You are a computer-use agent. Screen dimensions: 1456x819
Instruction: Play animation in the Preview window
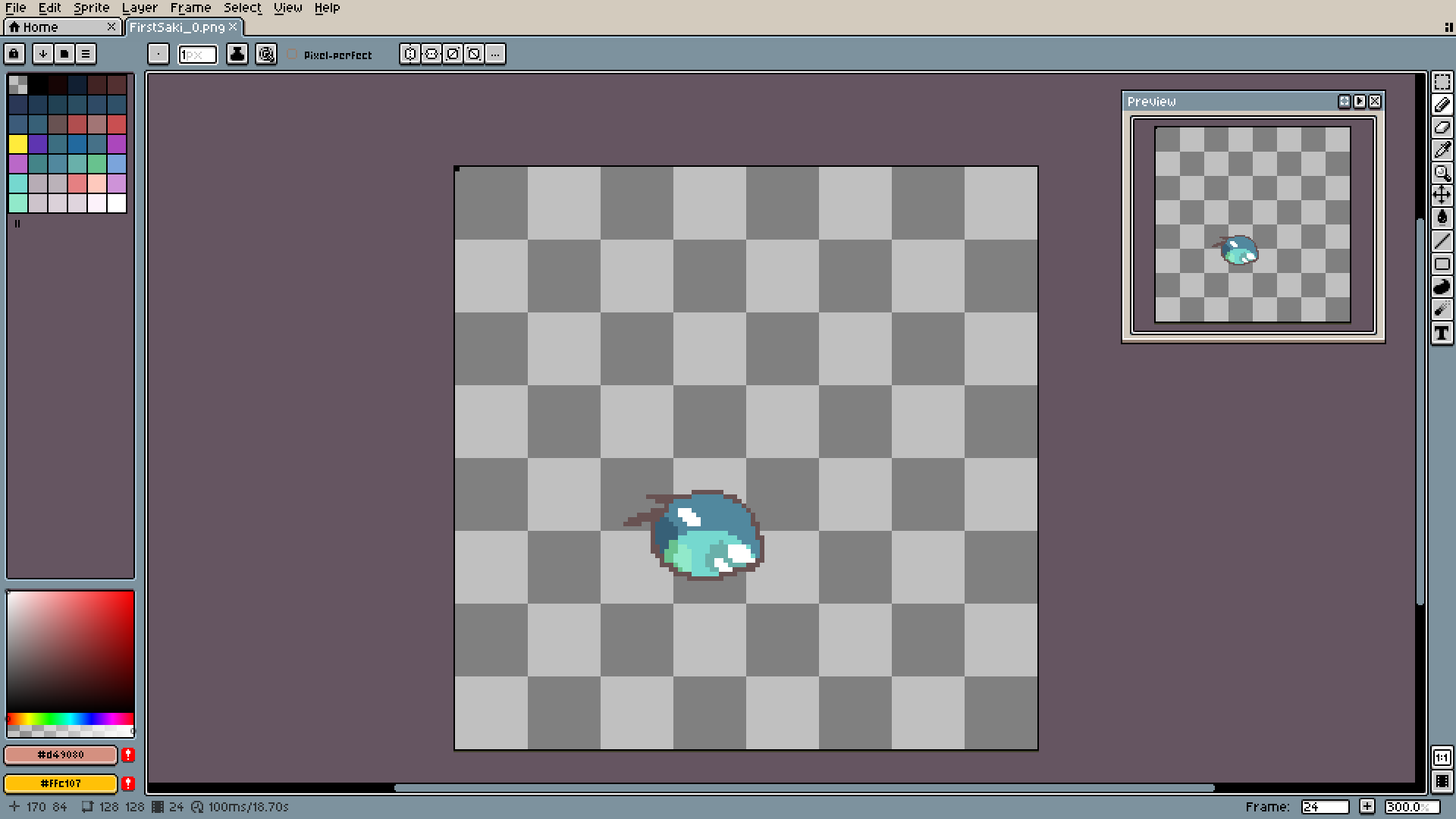pos(1359,101)
